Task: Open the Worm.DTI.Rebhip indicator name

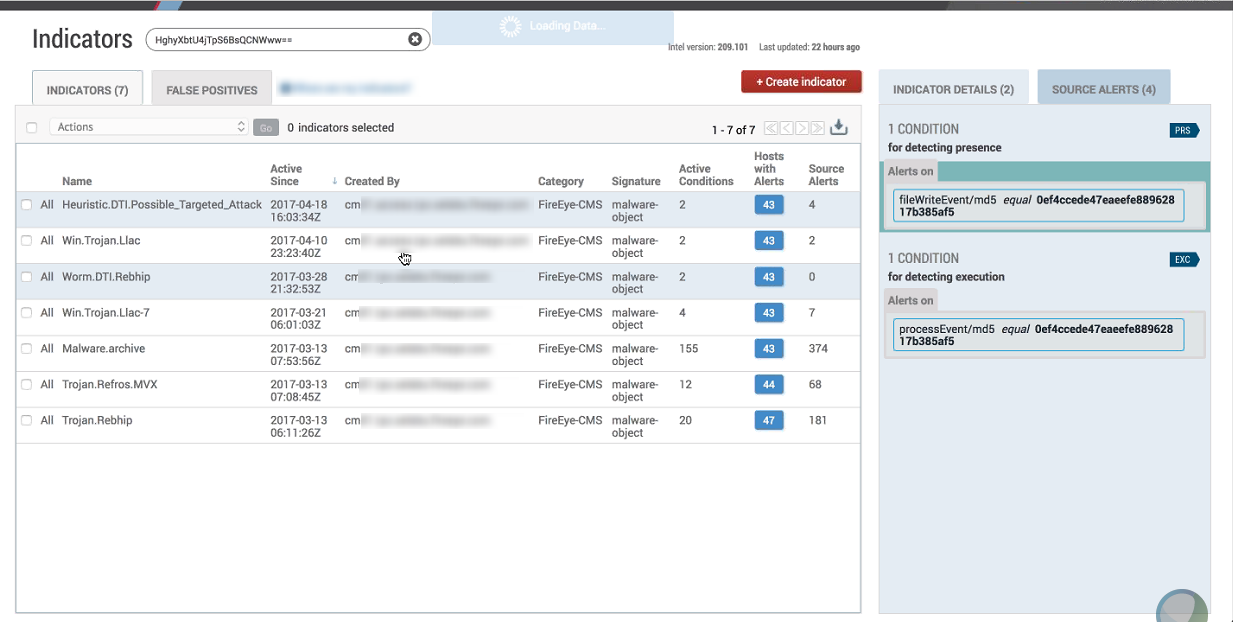Action: pyautogui.click(x=106, y=277)
